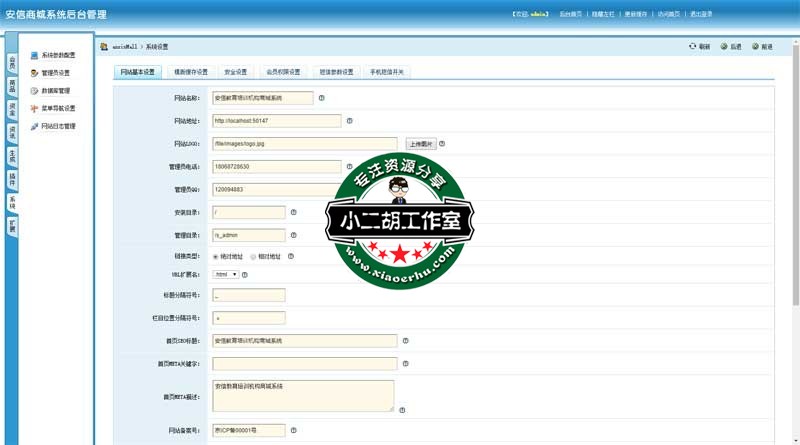The image size is (800, 445).
Task: Click the 上传图片 upload button
Action: tap(421, 144)
